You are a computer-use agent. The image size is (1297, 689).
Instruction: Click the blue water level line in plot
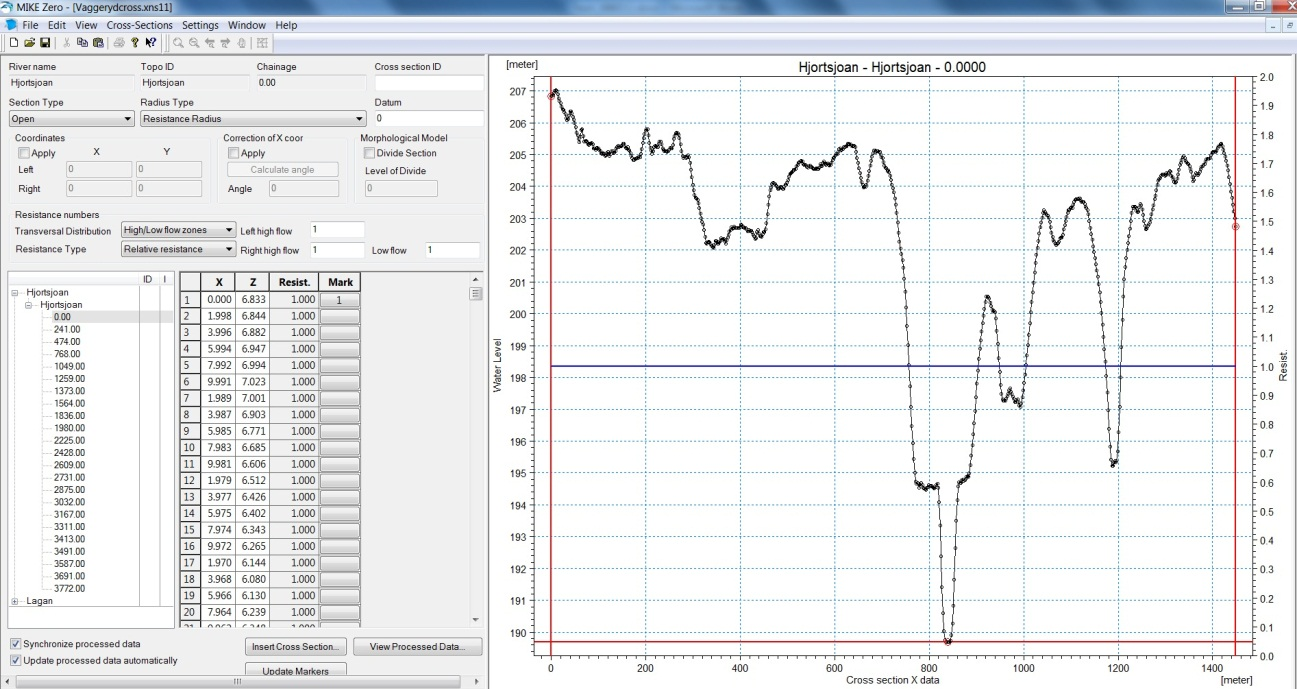click(x=893, y=366)
